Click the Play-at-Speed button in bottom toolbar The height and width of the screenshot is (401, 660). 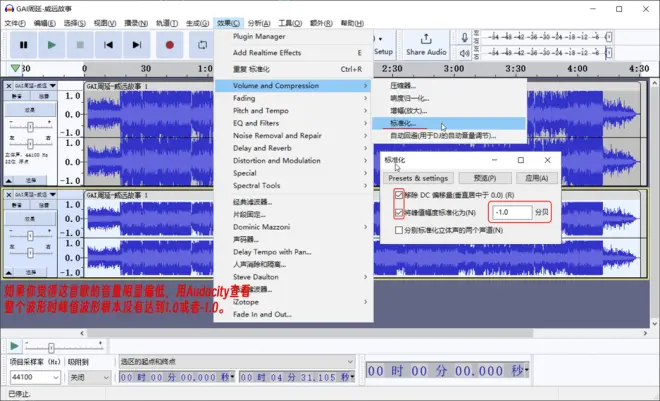click(x=14, y=346)
